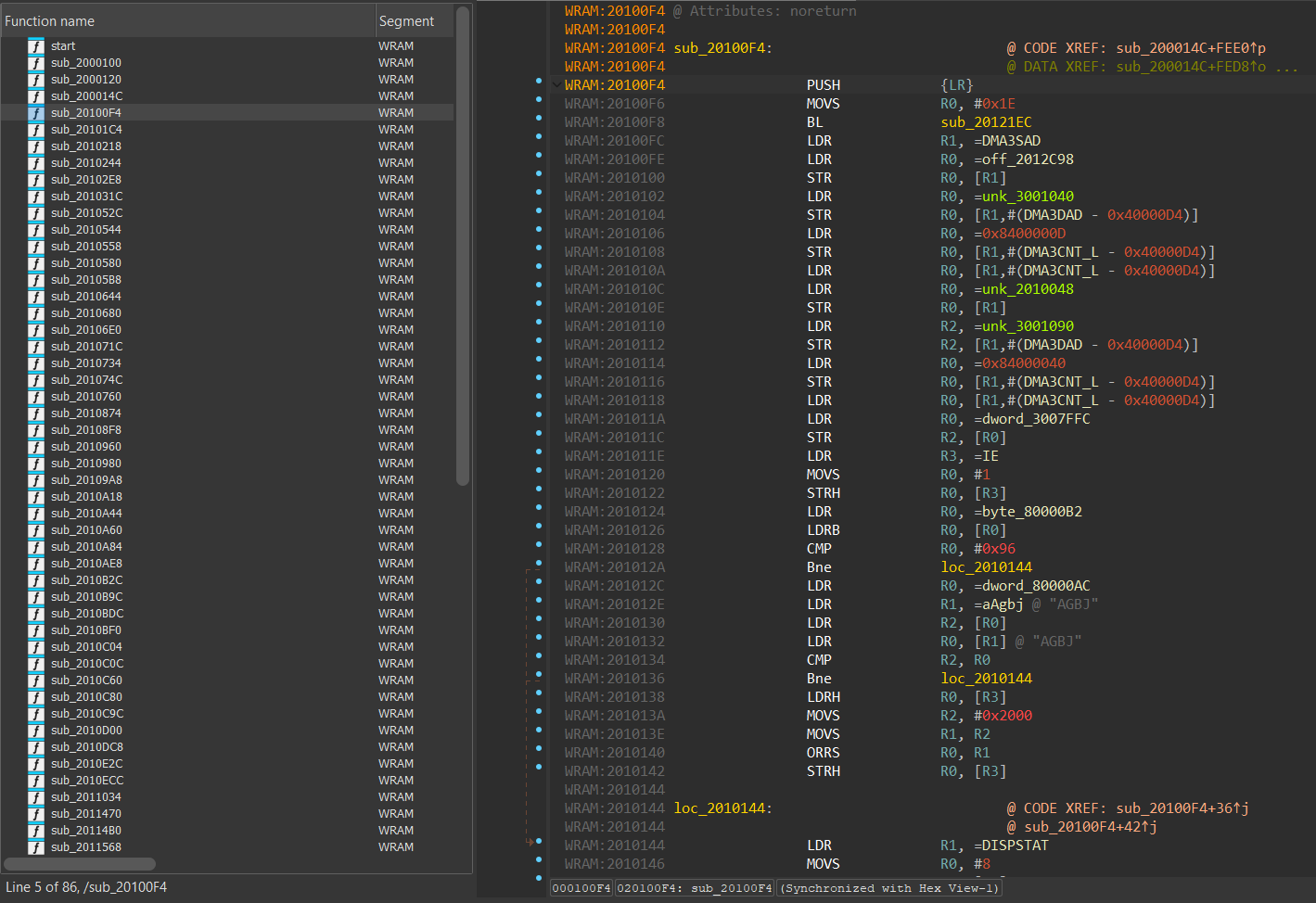1316x903 pixels.
Task: Select sub_2010AE8 function row
Action: [227, 564]
